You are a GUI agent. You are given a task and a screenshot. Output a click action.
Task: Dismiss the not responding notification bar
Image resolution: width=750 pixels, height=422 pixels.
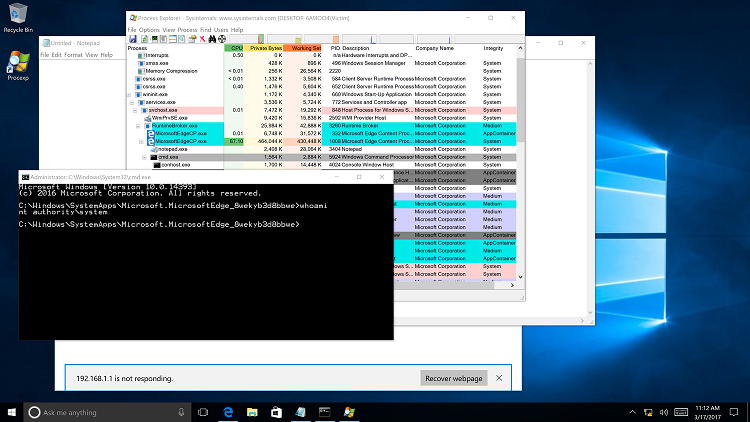click(x=499, y=378)
